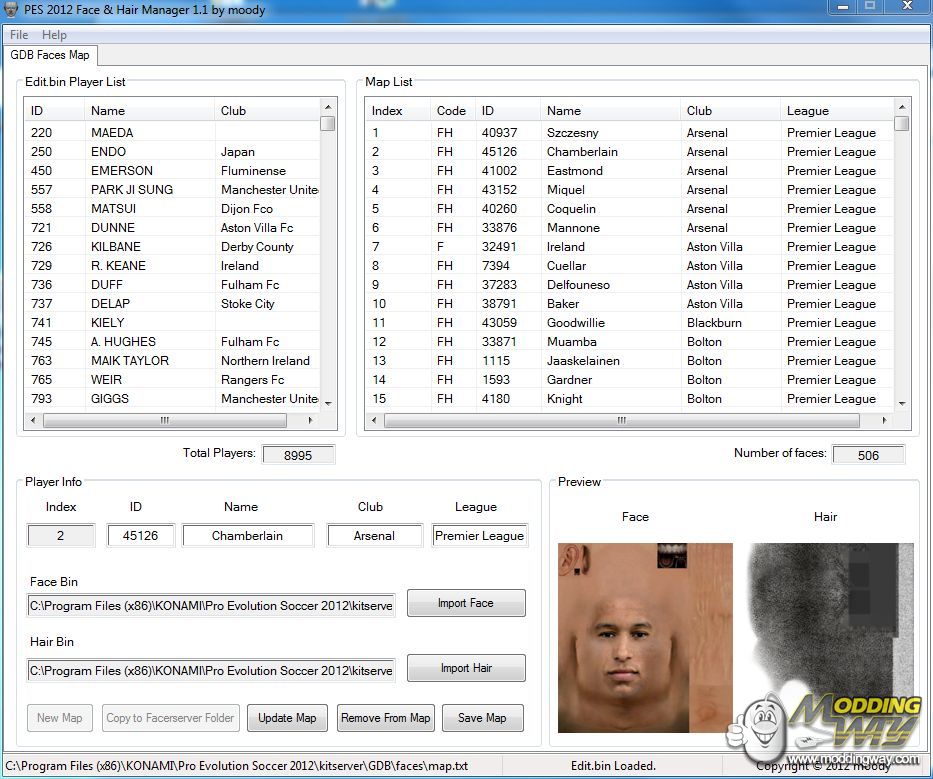The height and width of the screenshot is (779, 933).
Task: Sort player list by Club column header
Action: click(x=234, y=111)
